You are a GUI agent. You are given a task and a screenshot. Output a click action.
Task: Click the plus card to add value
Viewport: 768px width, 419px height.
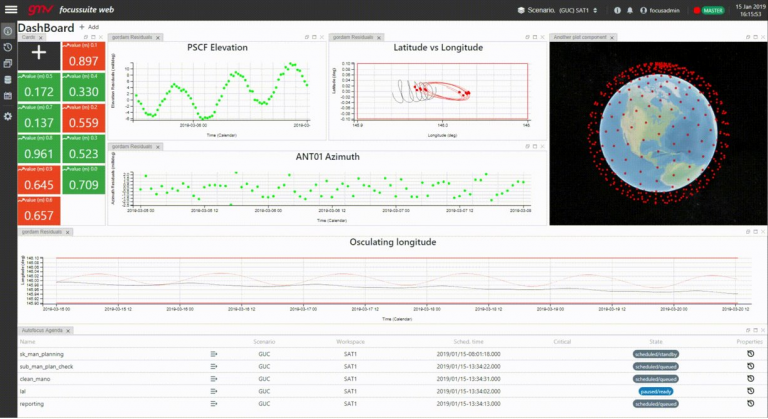[x=39, y=55]
